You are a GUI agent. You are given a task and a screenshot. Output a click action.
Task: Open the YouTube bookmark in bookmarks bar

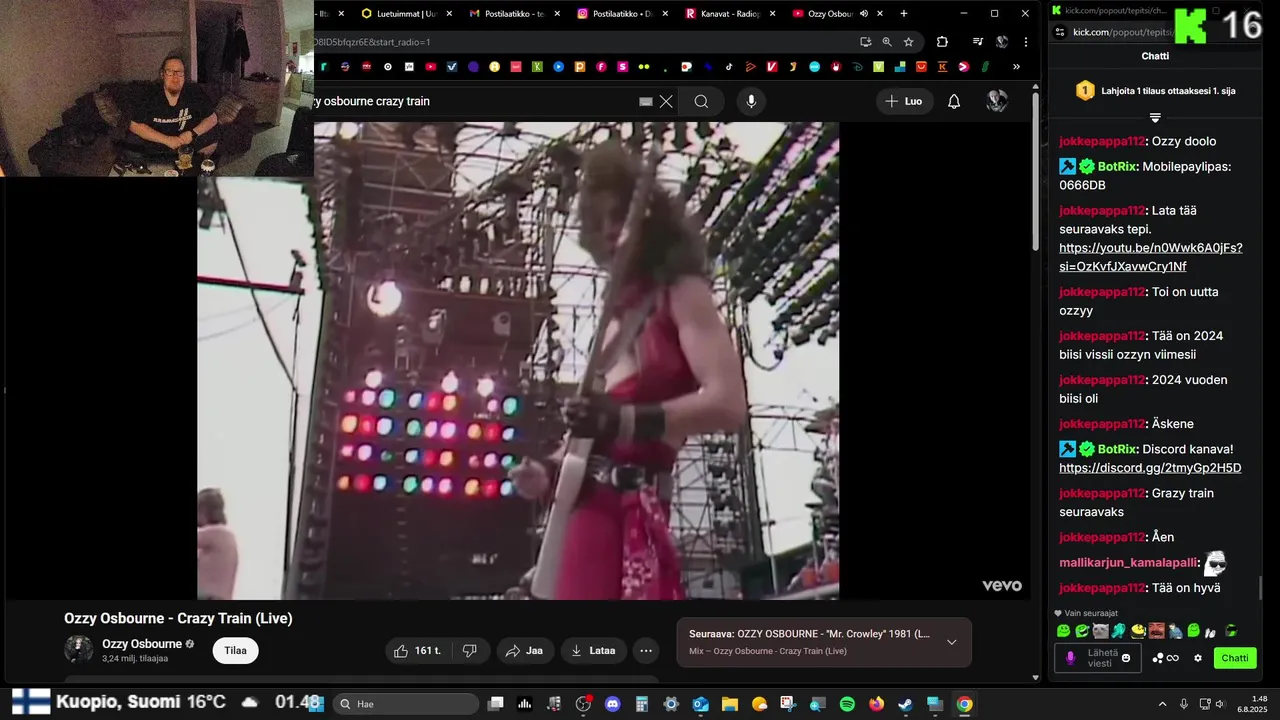pos(431,67)
